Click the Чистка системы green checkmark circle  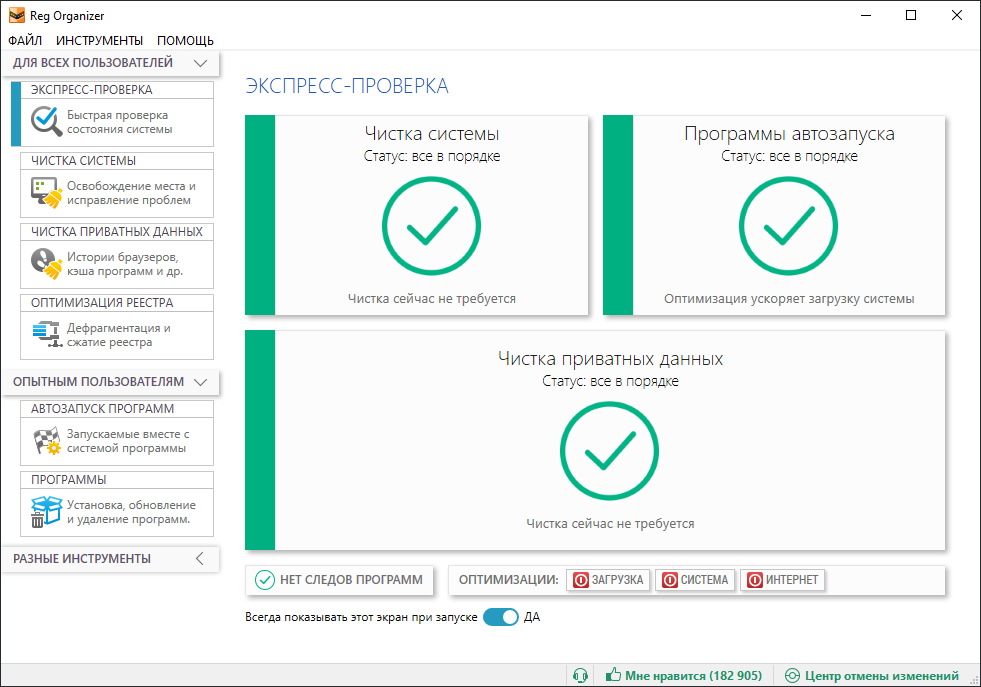click(431, 225)
